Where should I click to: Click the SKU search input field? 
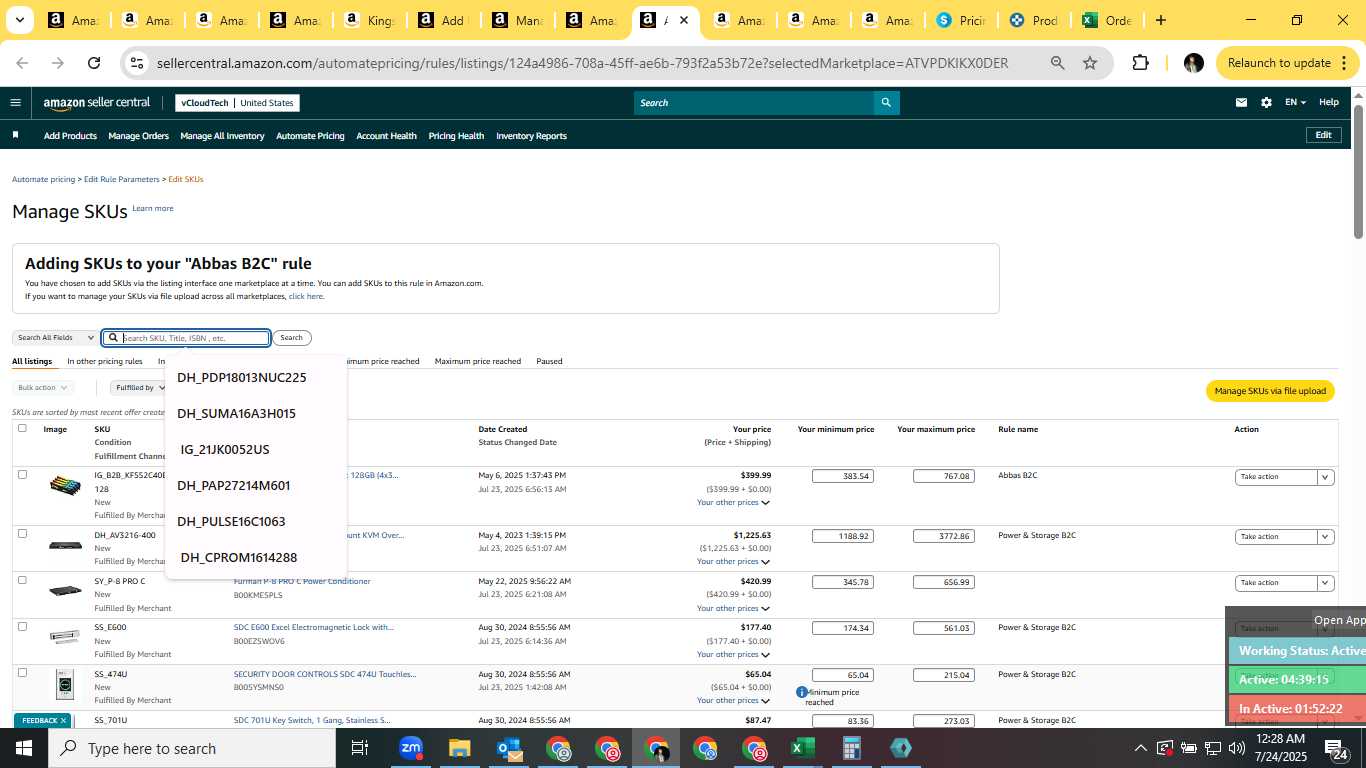[x=186, y=338]
